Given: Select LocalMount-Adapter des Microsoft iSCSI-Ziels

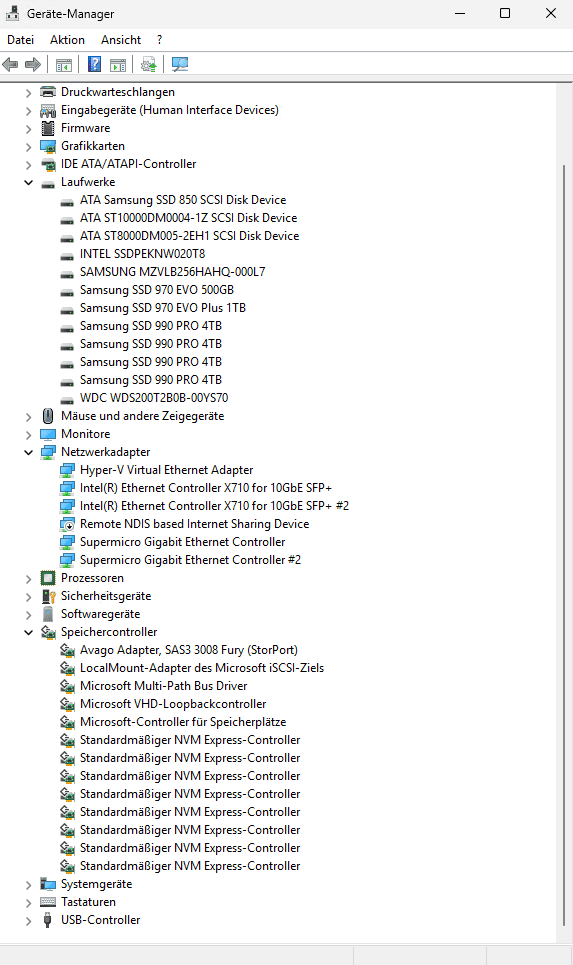Looking at the screenshot, I should point(202,668).
